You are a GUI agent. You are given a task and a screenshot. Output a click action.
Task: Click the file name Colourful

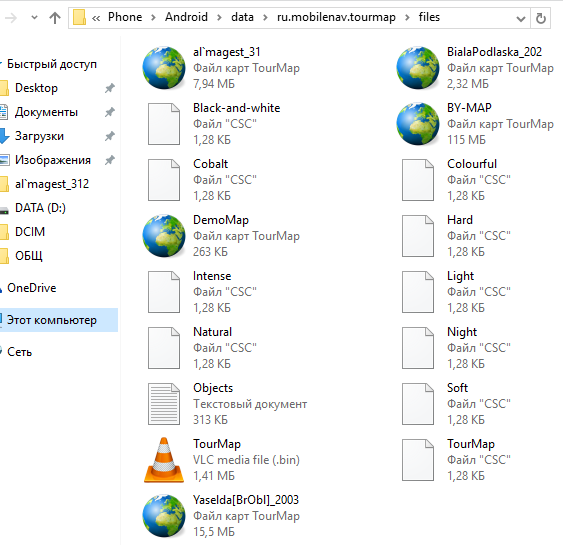472,164
